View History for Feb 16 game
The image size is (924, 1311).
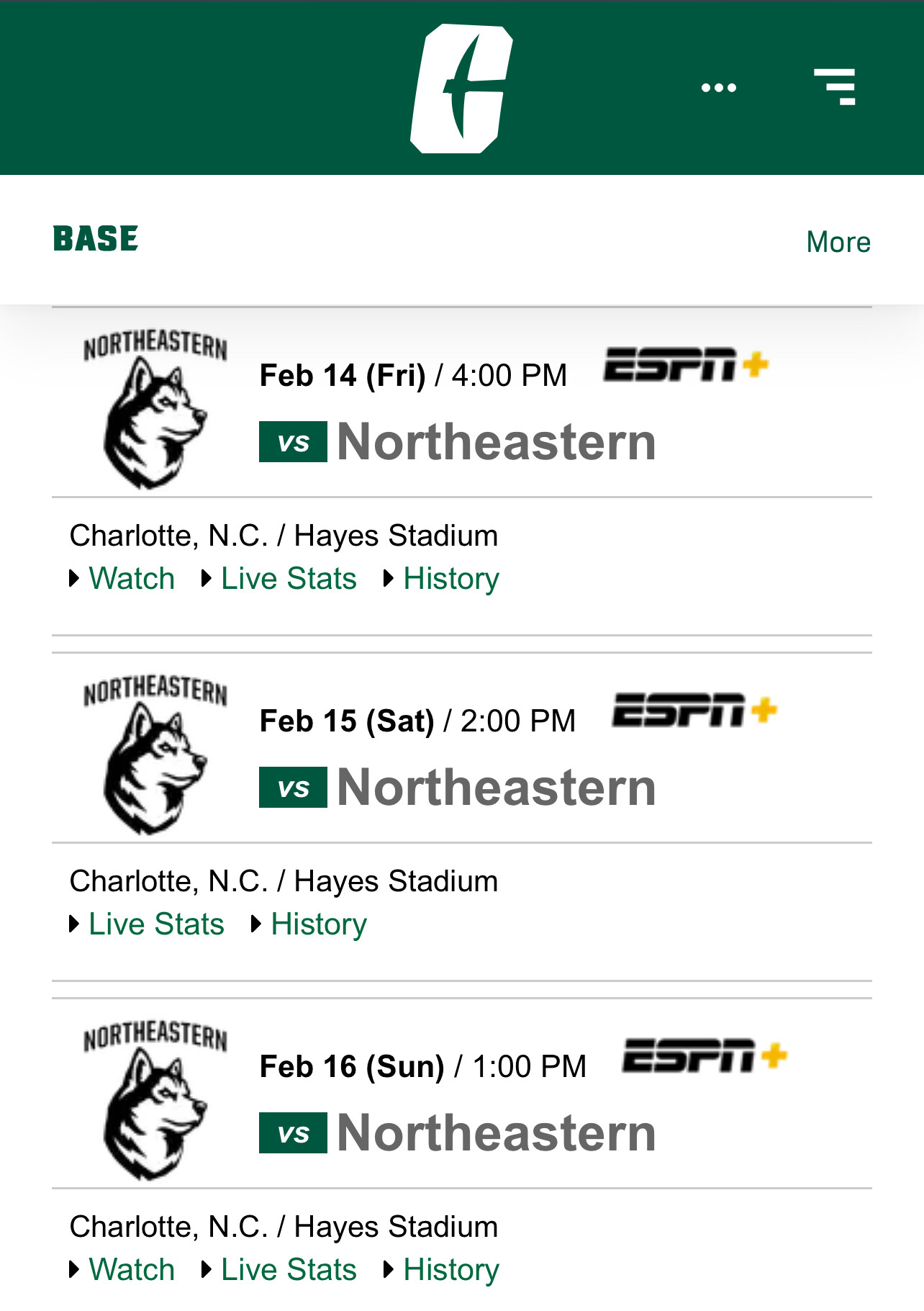(x=451, y=1270)
